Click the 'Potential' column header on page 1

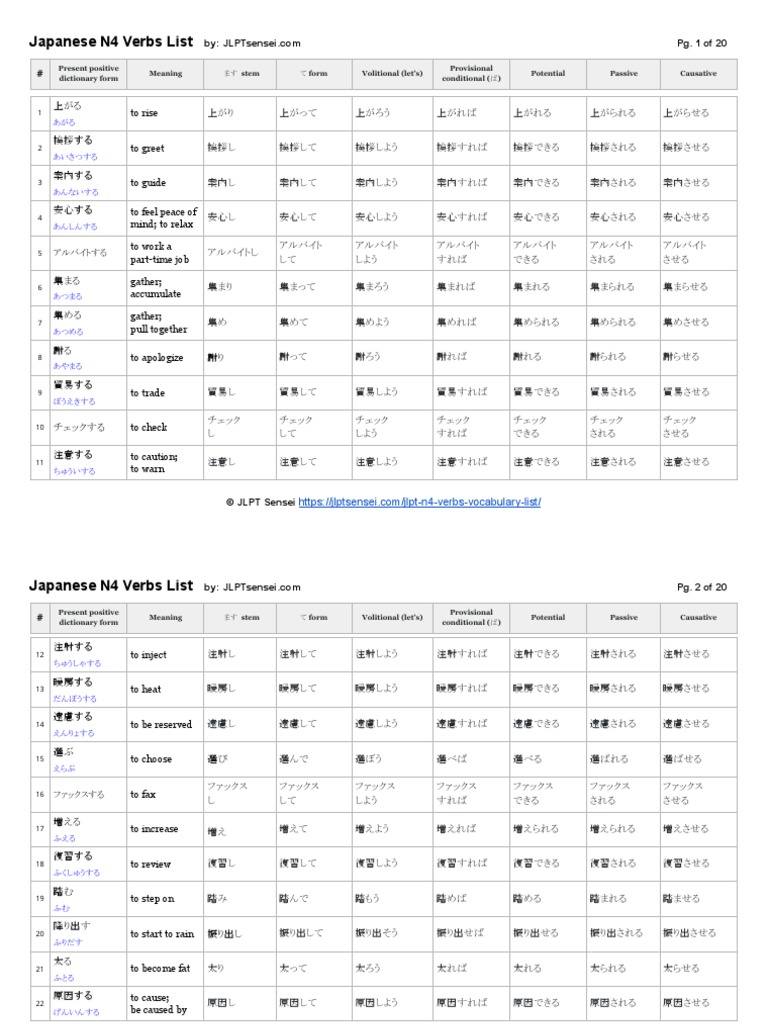coord(548,73)
